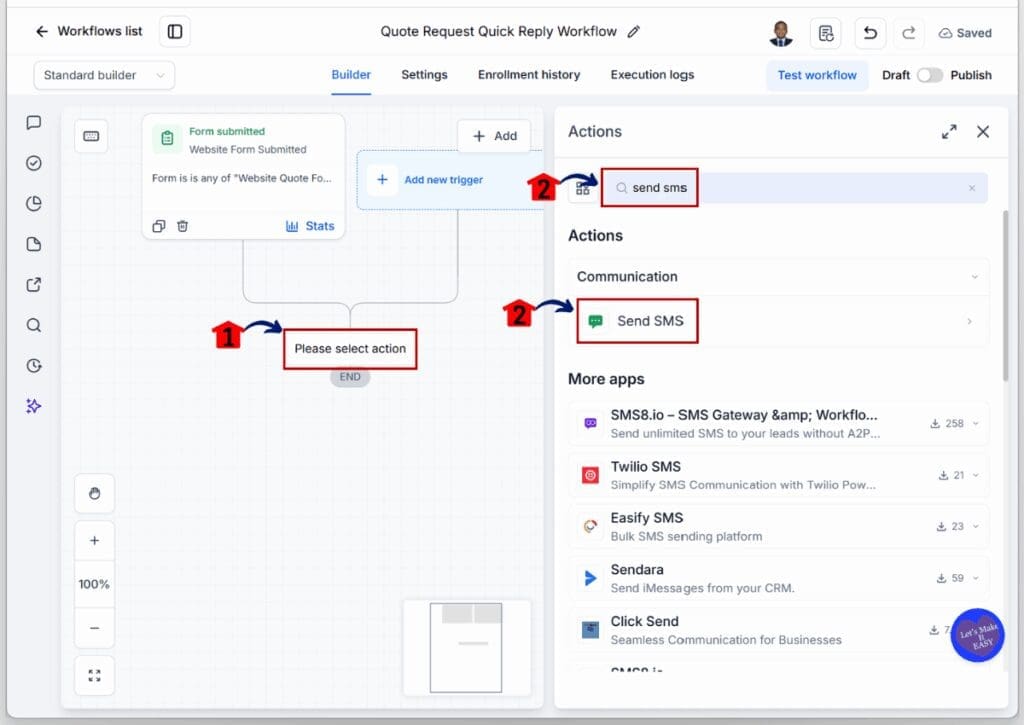Redo the last change
1024x725 pixels.
pos(908,33)
